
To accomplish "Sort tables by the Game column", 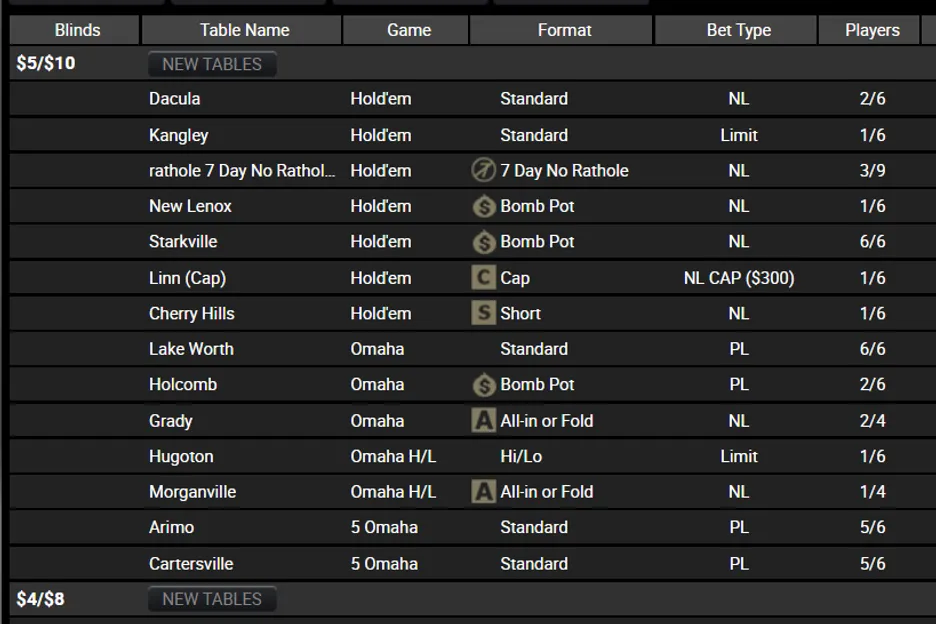I will click(405, 30).
